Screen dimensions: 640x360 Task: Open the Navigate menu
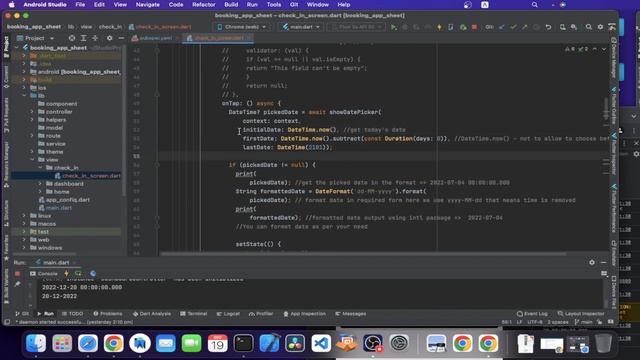147,4
